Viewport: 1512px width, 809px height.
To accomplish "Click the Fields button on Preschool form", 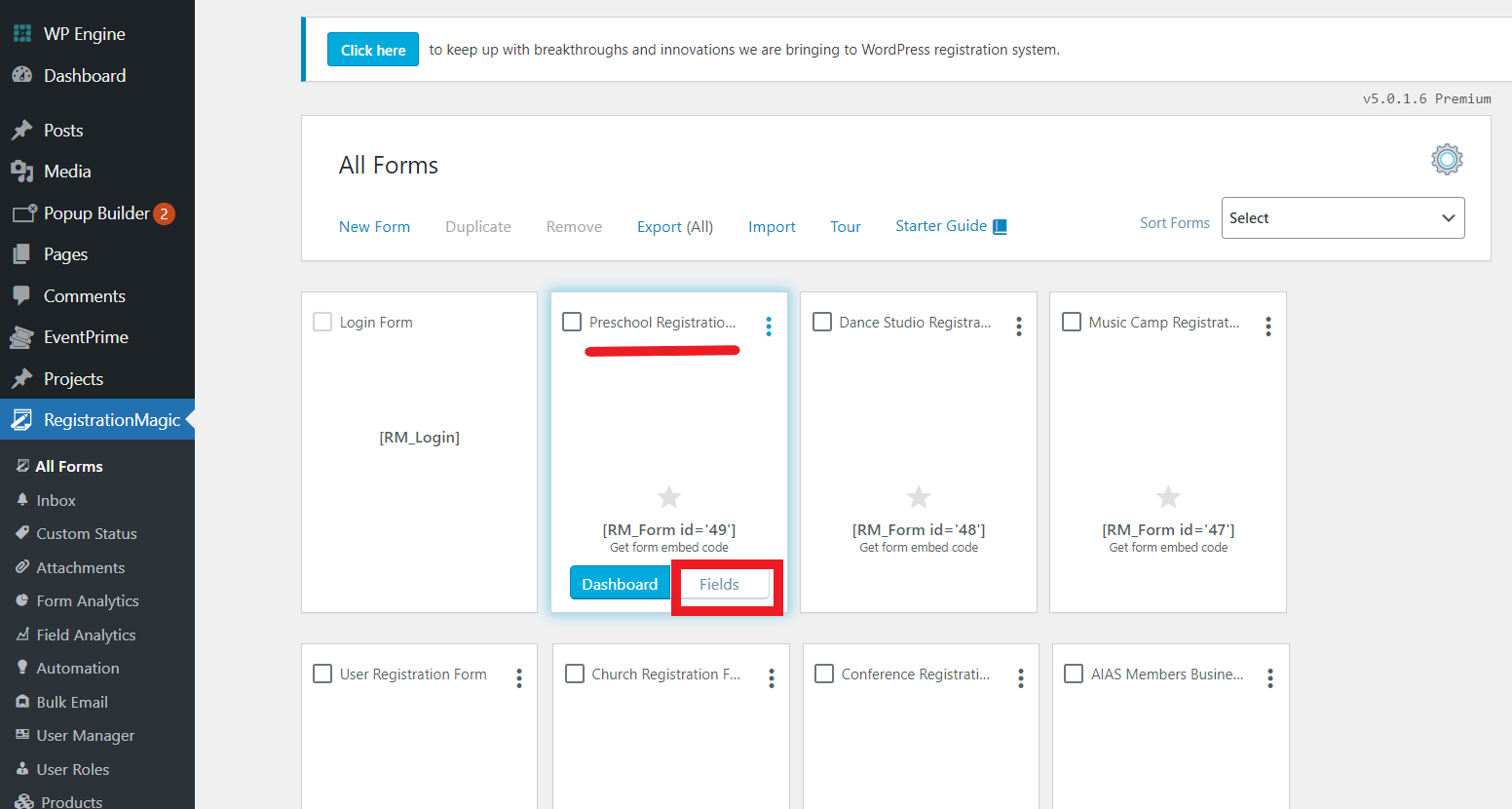I will tap(719, 584).
